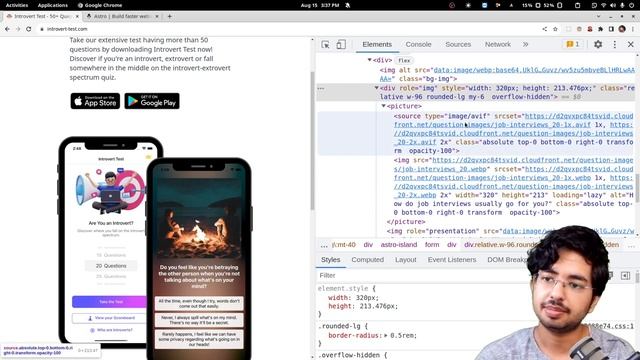Open the Chrome profile avatar
Screen dimensions: 640x360
click(x=622, y=29)
